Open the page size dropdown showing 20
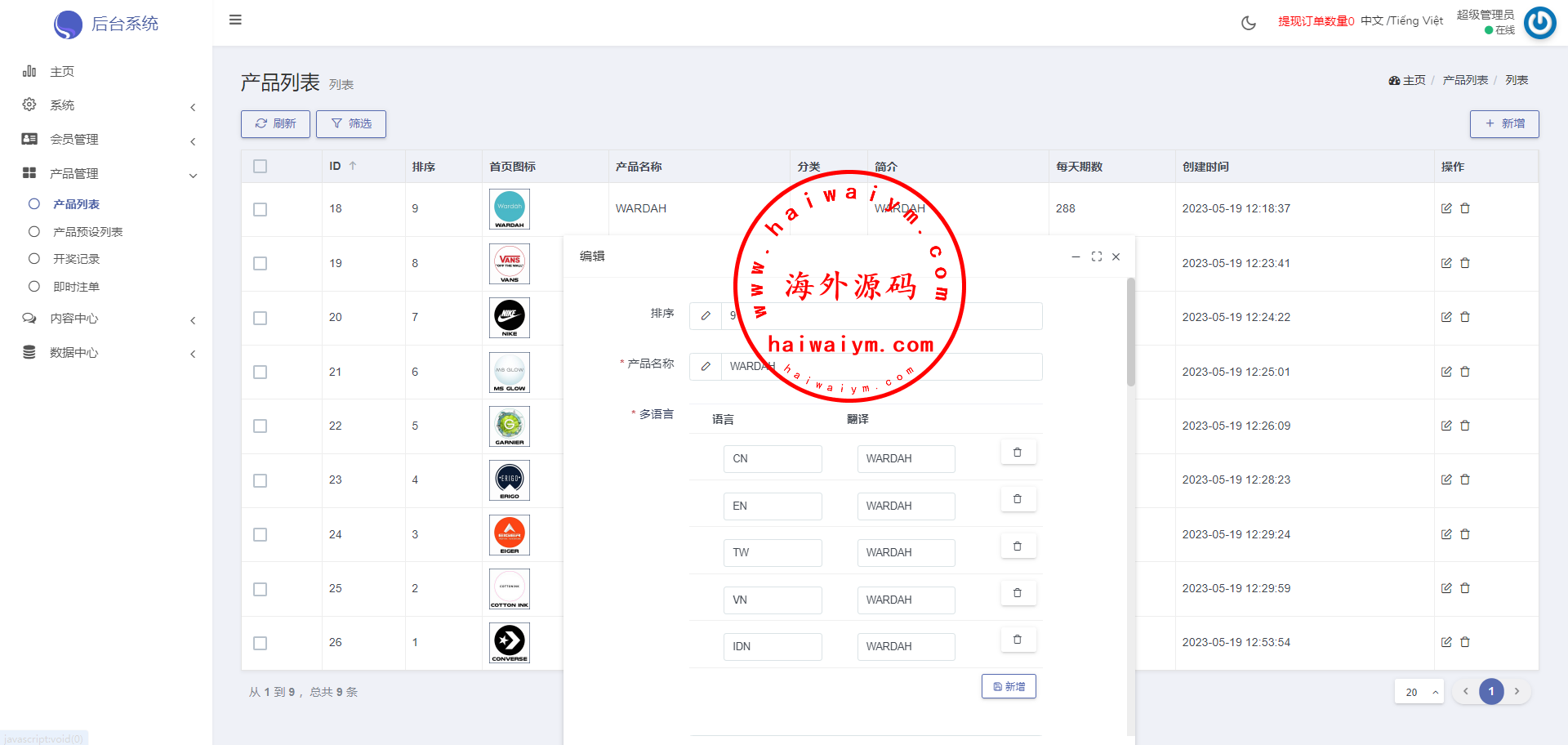 pos(1419,692)
